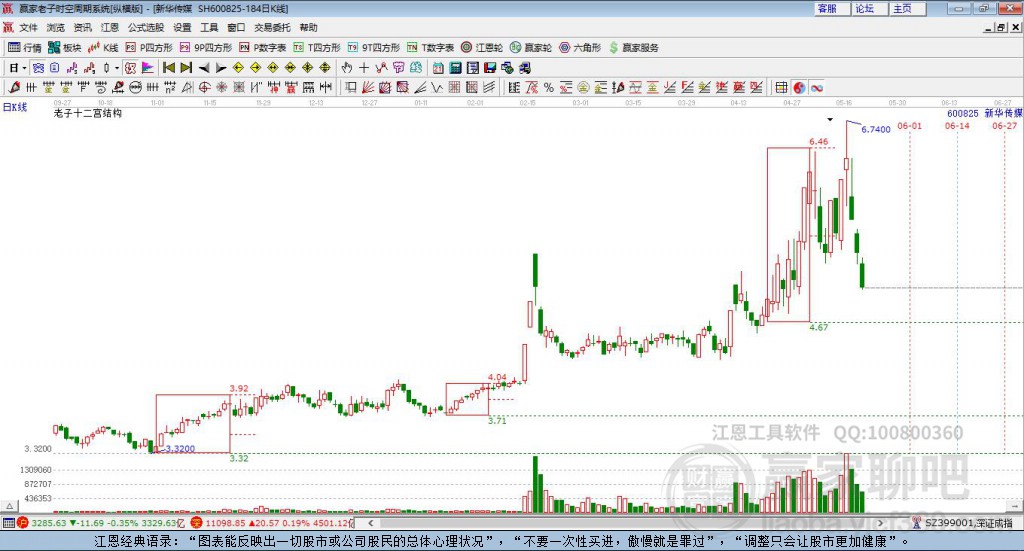1024x551 pixels.
Task: Click the 沪 index icon in status bar
Action: click(23, 523)
